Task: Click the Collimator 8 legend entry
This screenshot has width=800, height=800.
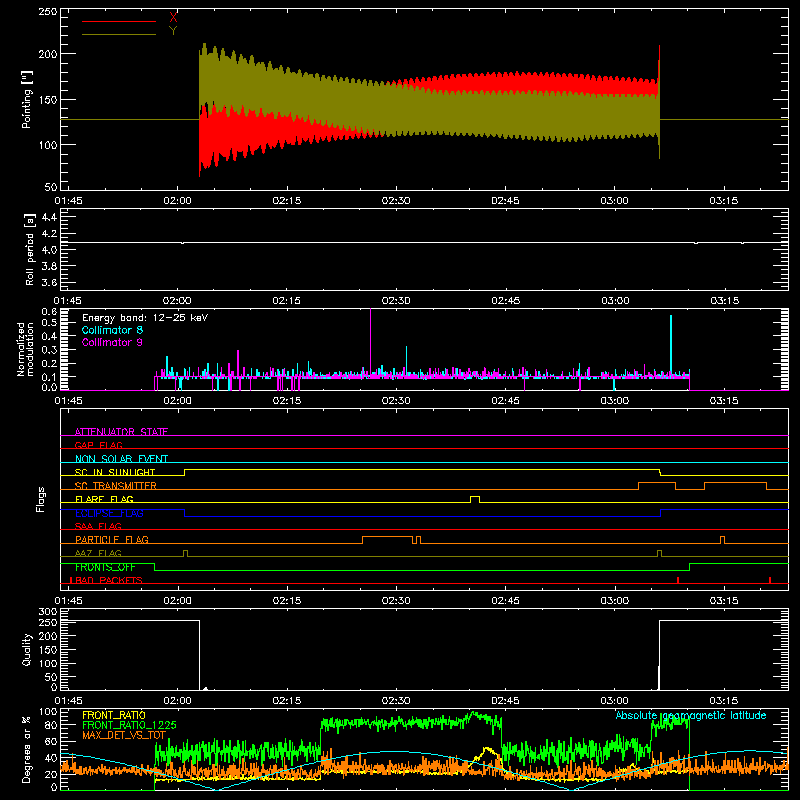Action: 112,330
